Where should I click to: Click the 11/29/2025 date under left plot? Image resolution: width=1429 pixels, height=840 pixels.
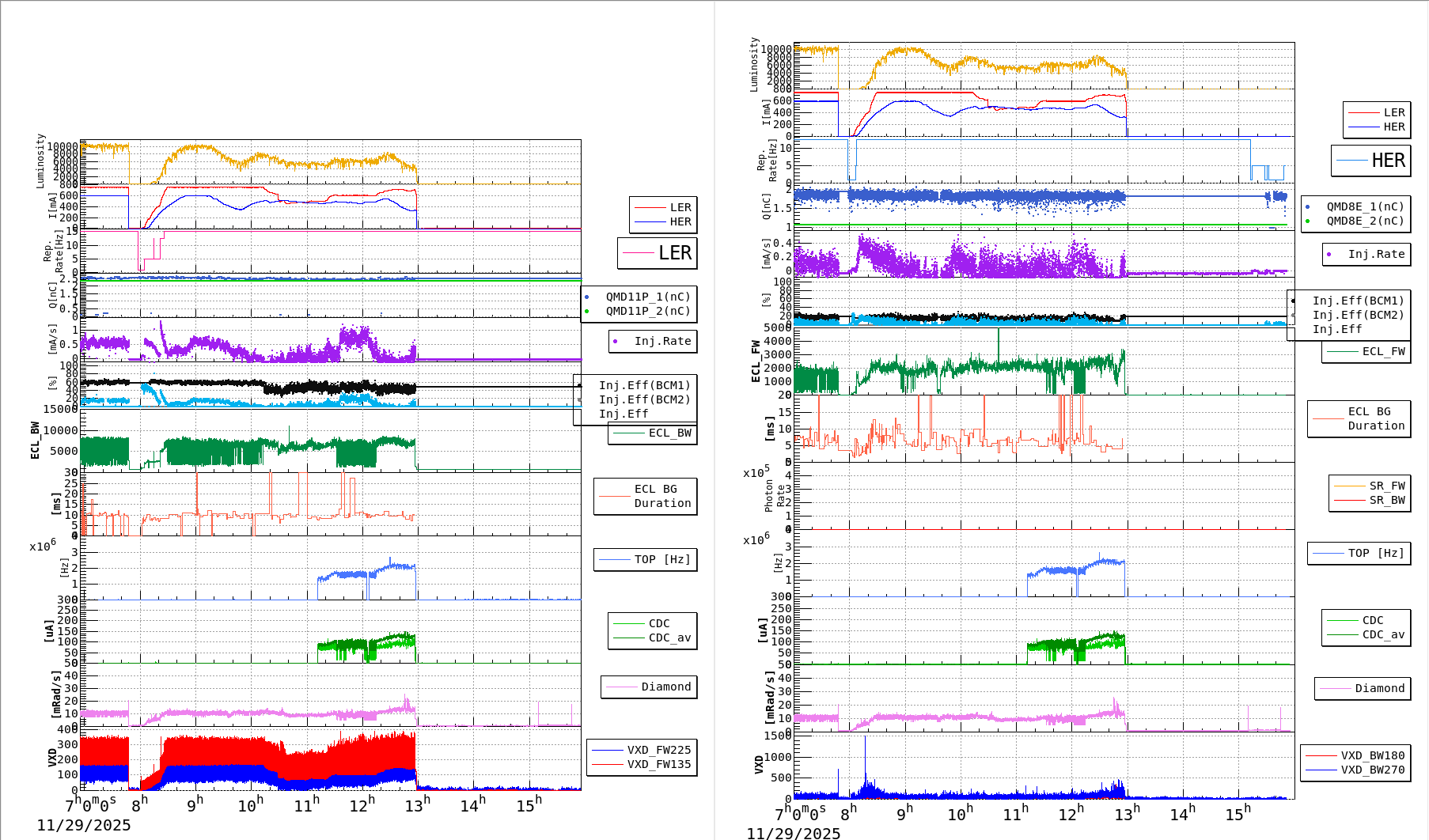click(x=84, y=825)
